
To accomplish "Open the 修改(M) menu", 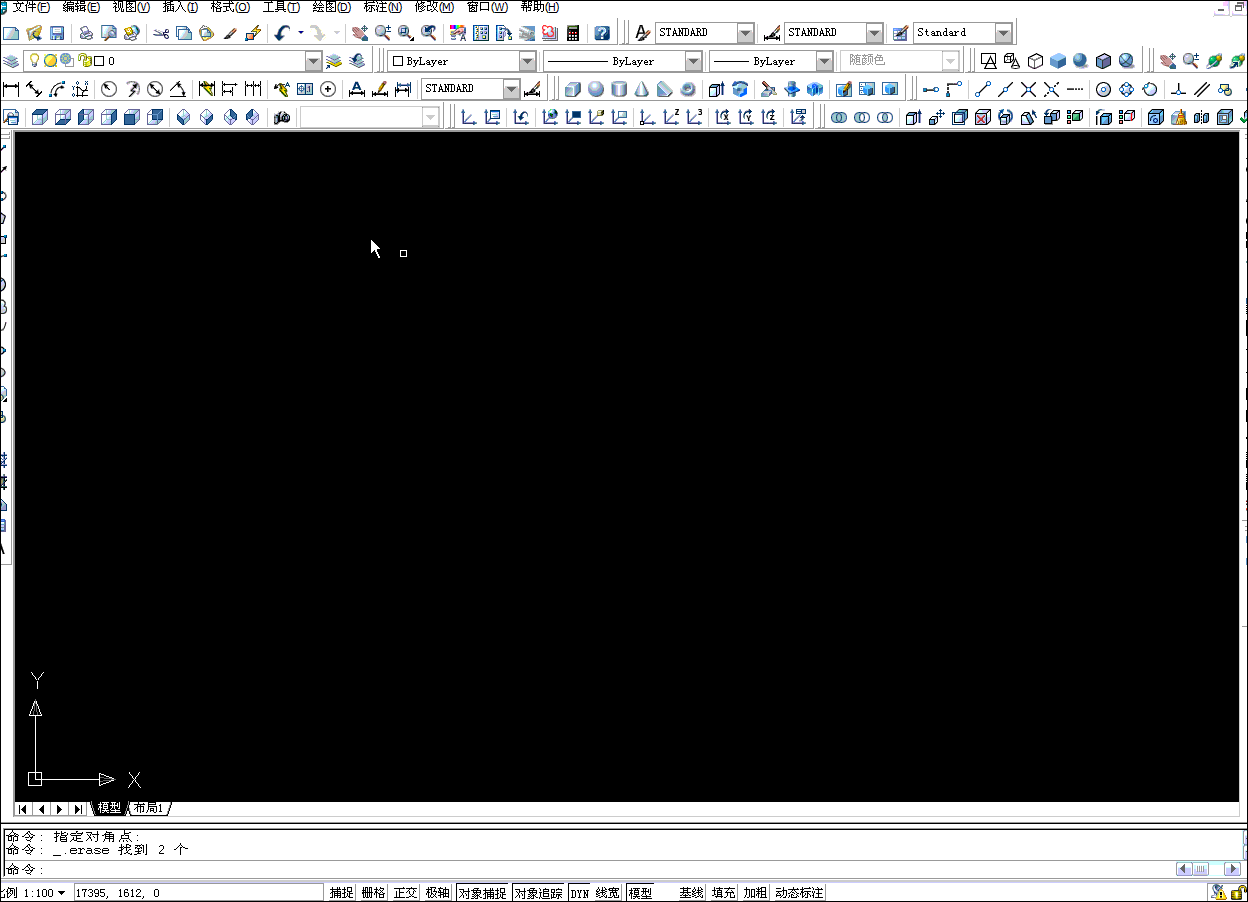I will click(434, 7).
